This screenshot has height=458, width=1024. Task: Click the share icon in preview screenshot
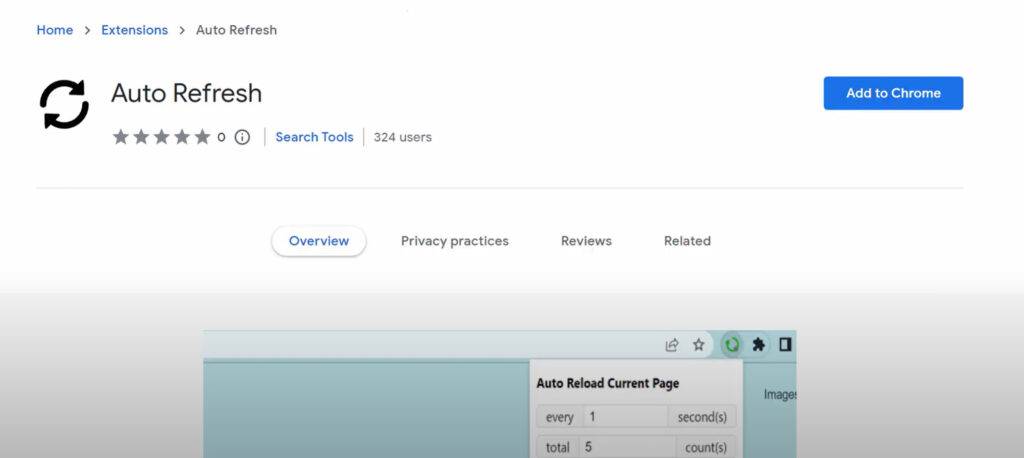[x=672, y=345]
